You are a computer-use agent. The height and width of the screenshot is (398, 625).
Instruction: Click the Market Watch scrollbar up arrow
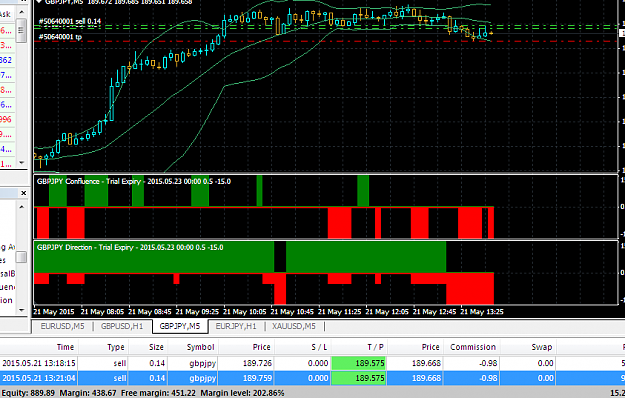(x=22, y=12)
